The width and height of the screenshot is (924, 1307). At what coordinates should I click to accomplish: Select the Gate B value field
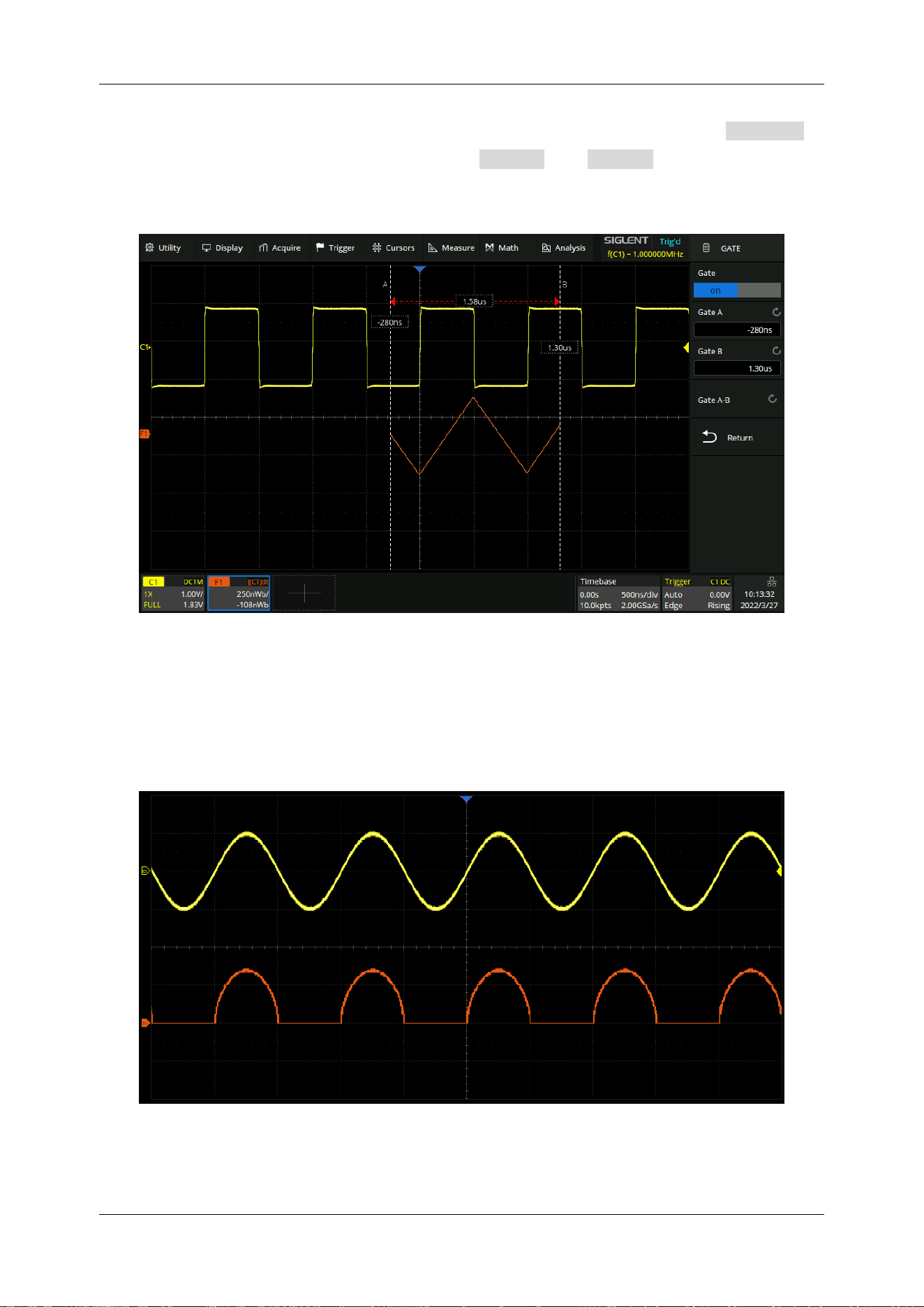click(x=737, y=369)
